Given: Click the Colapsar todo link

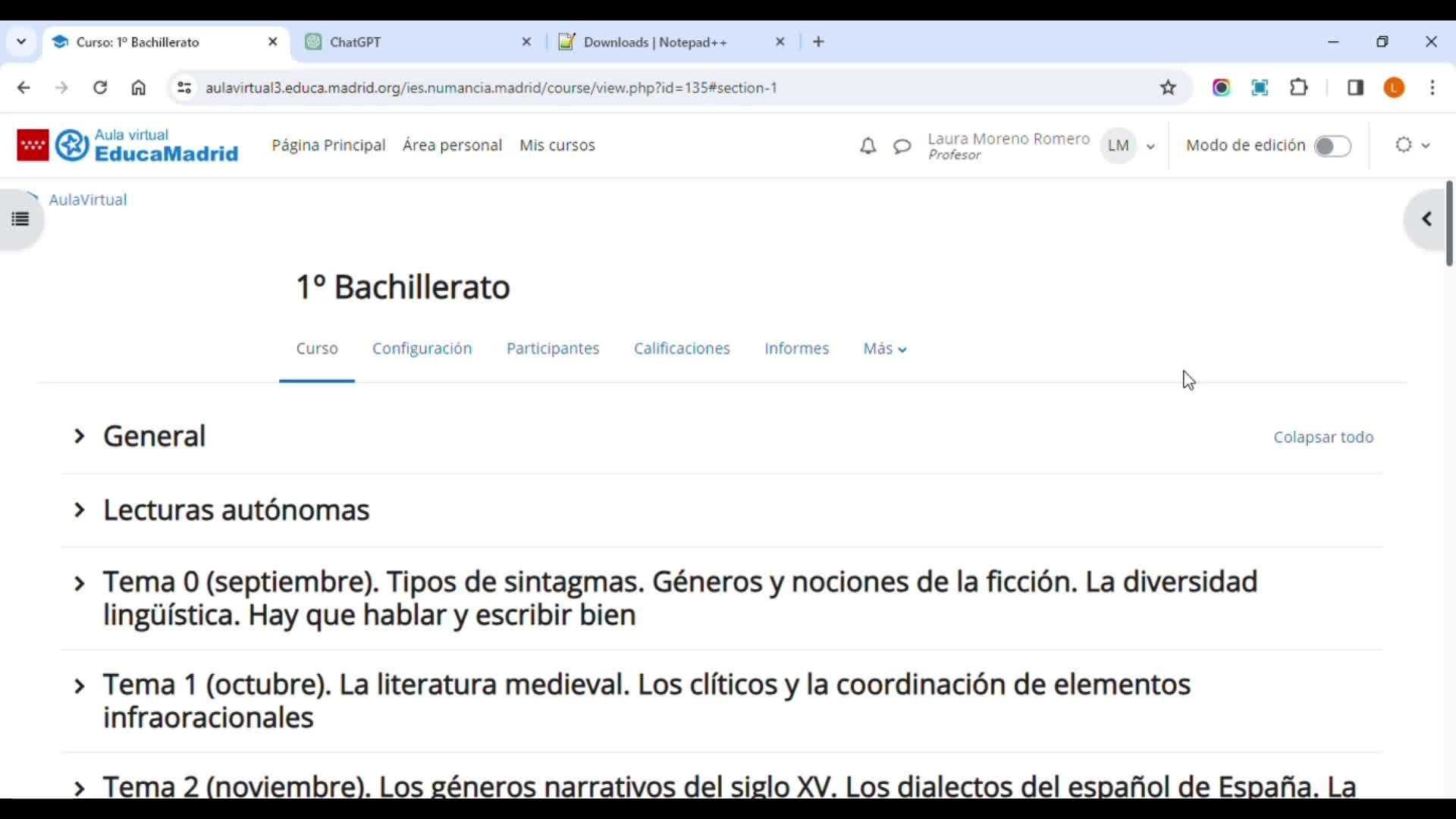Looking at the screenshot, I should point(1323,437).
